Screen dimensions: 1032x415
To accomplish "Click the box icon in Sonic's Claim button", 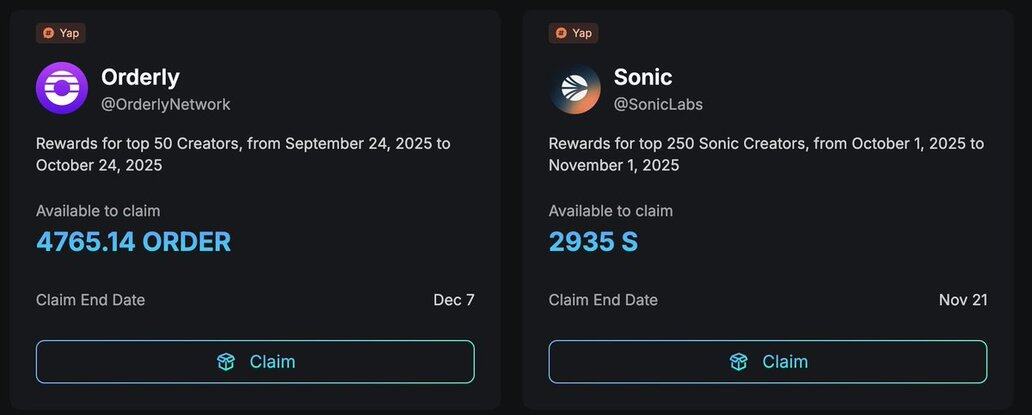I will point(739,362).
